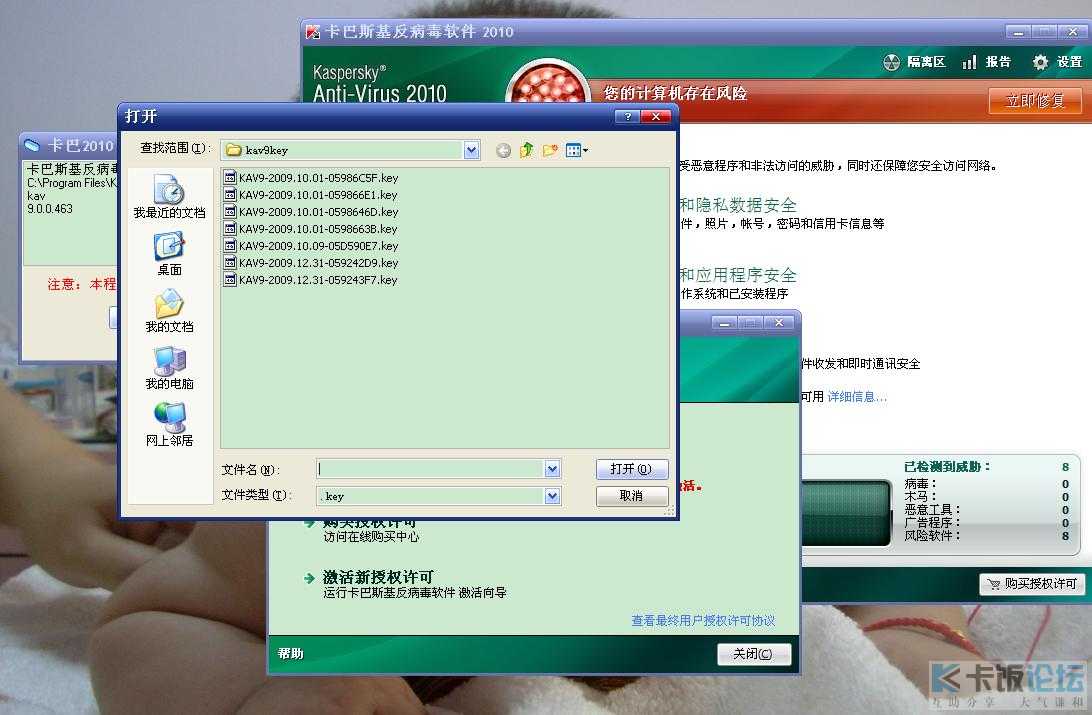Click the red Kaspersky protection status indicator
1092x715 pixels.
[548, 81]
